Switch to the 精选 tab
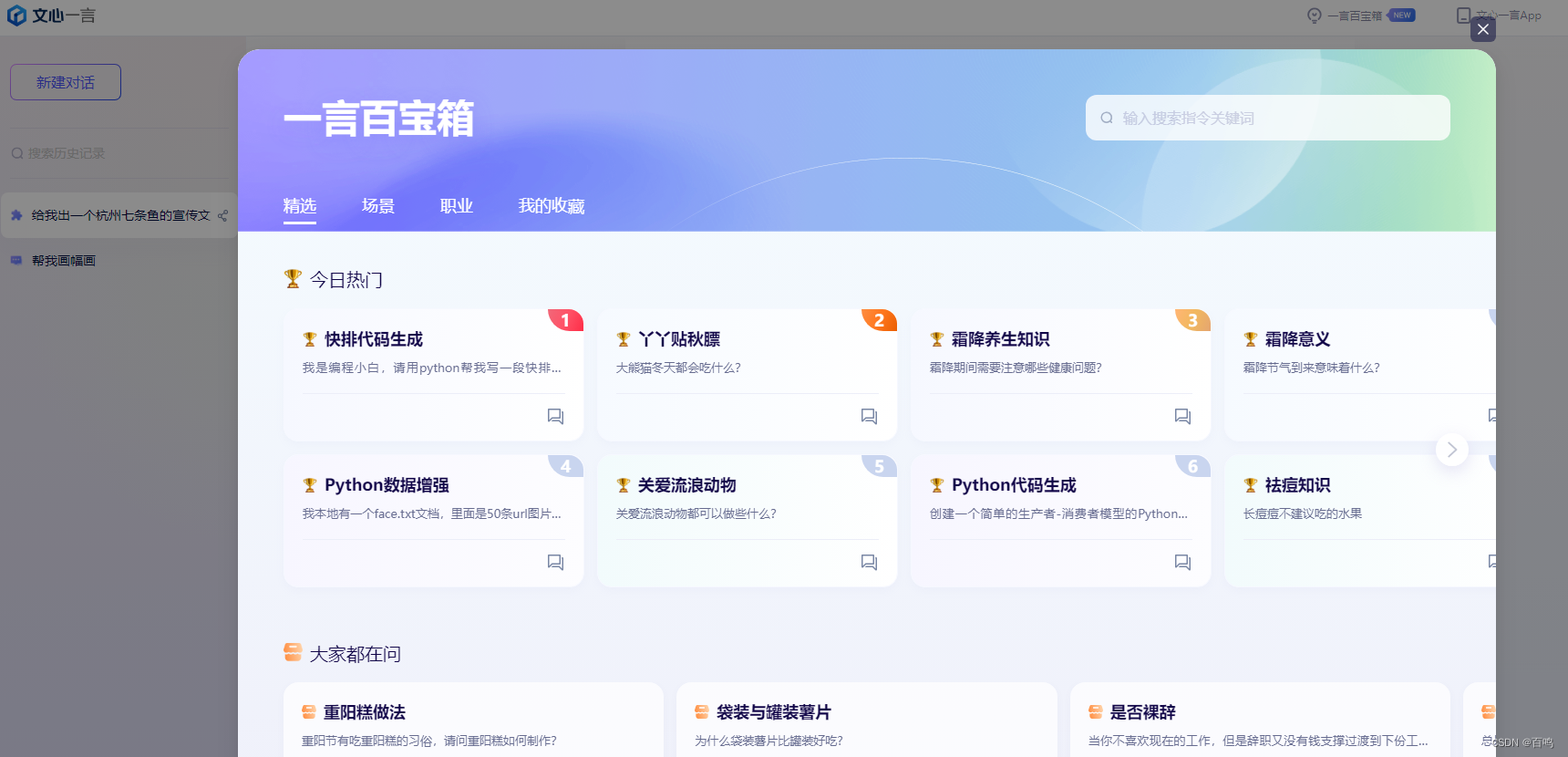 tap(300, 206)
